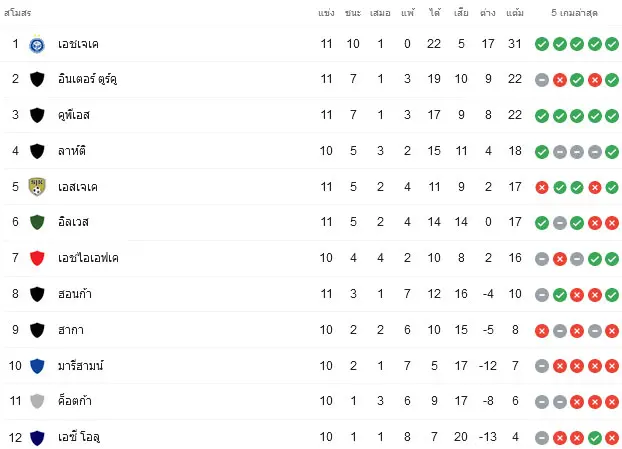
Task: Click the red shield icon for เอชไอเอฟเค
Action: click(37, 258)
